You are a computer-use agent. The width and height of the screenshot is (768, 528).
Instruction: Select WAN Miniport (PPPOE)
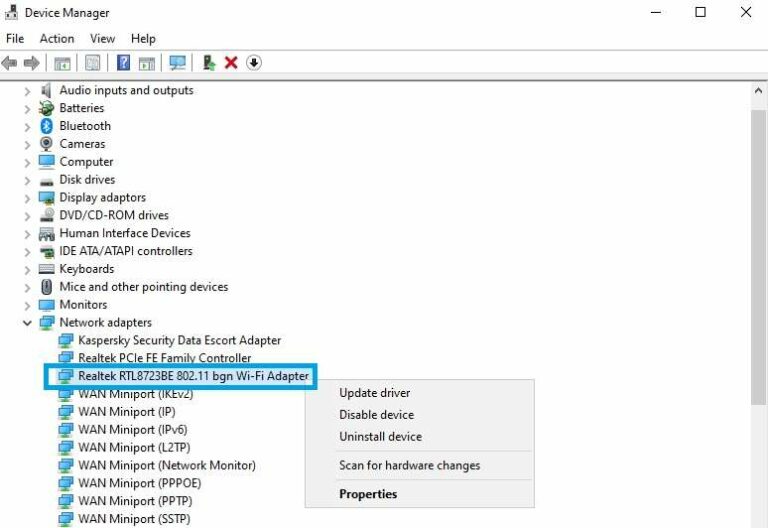coord(139,483)
